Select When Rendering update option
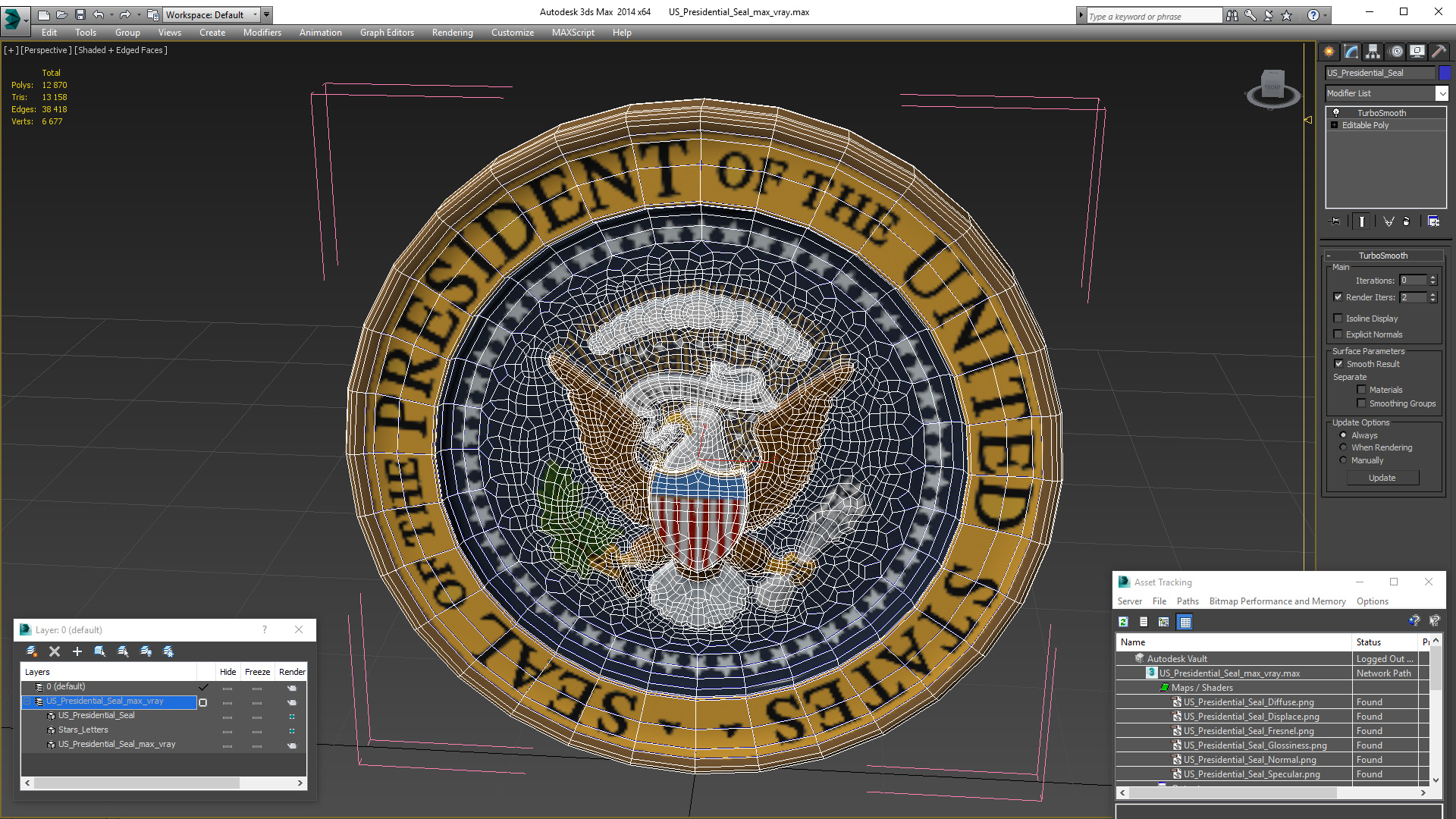This screenshot has height=819, width=1456. (1343, 447)
